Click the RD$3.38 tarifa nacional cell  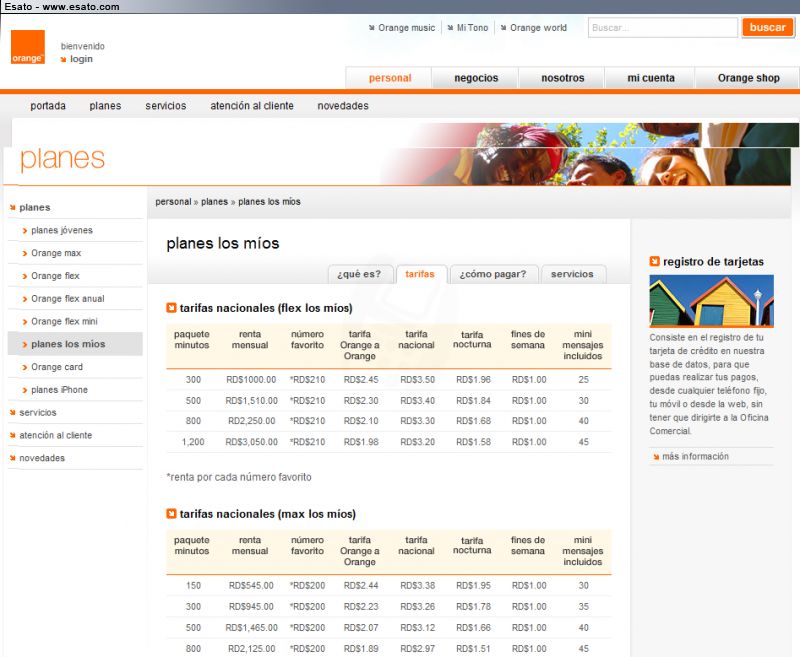pyautogui.click(x=417, y=586)
